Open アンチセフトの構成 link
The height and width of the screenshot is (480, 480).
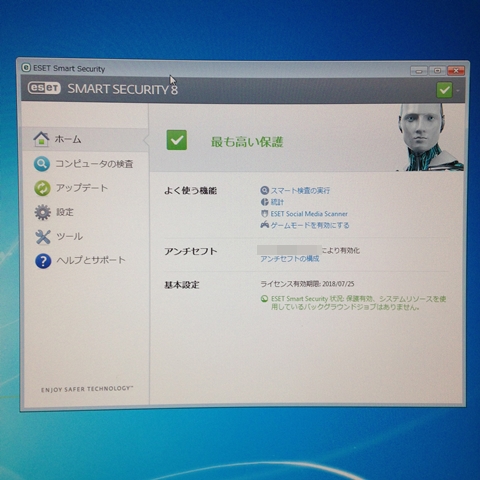coord(290,259)
